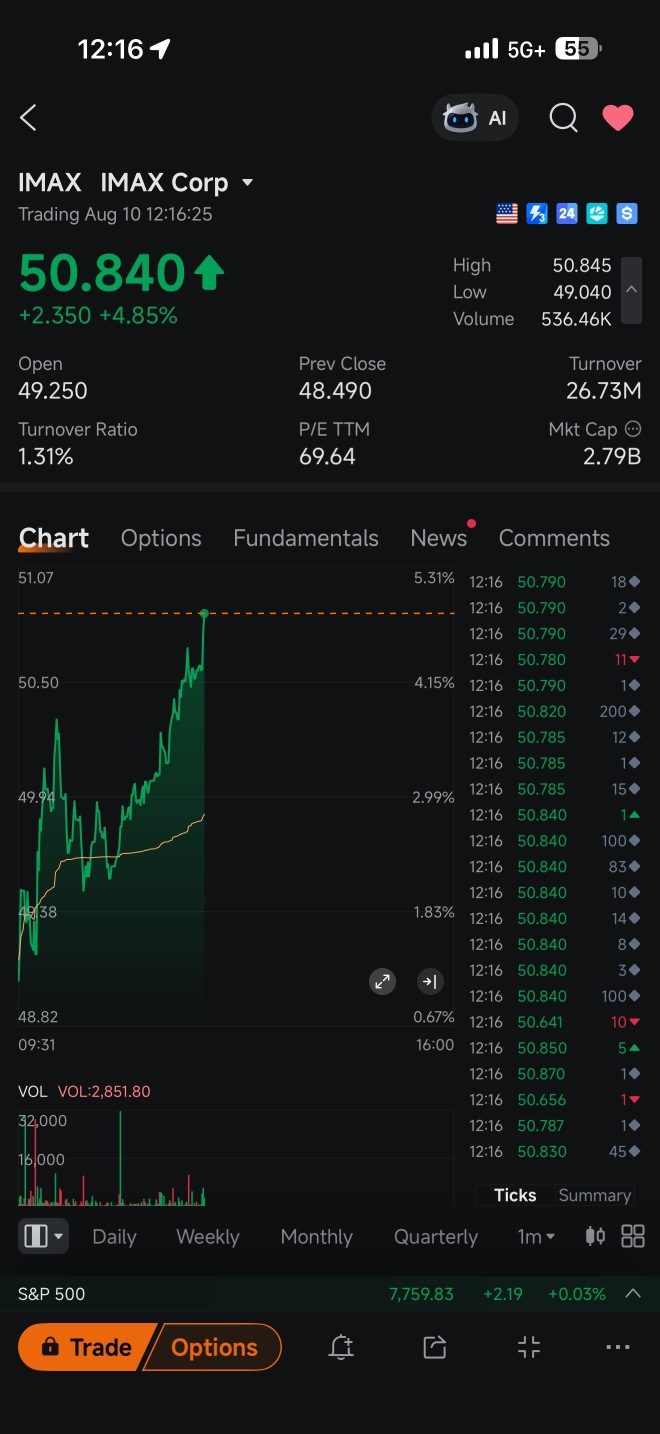
Task: Open the AI assistant robot button
Action: click(x=476, y=118)
